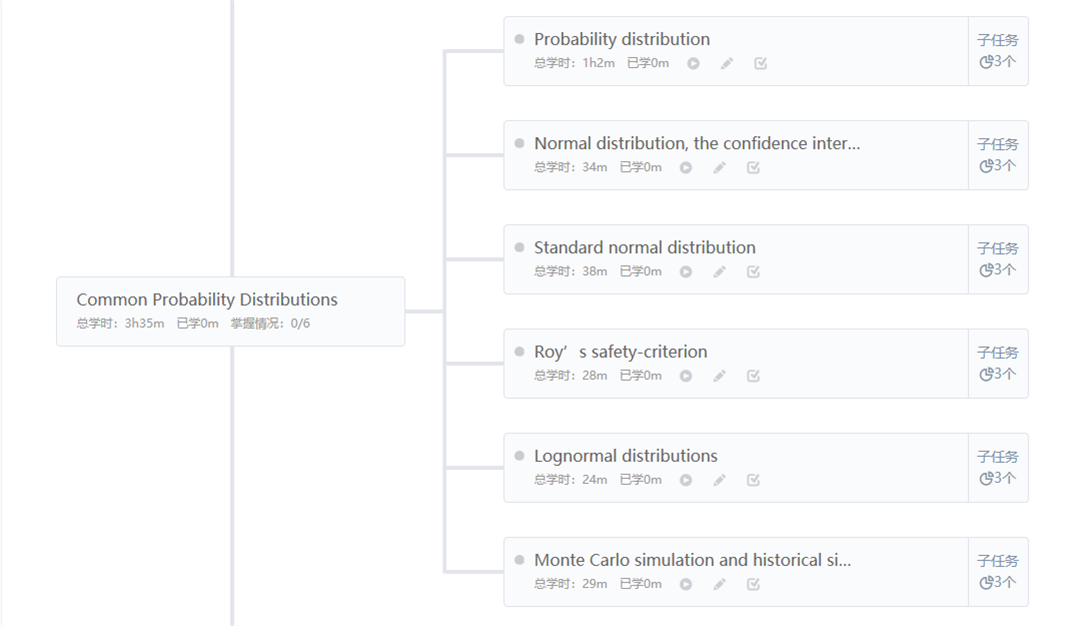1072x626 pixels.
Task: Edit the Monte Carlo simulation item
Action: tap(719, 584)
